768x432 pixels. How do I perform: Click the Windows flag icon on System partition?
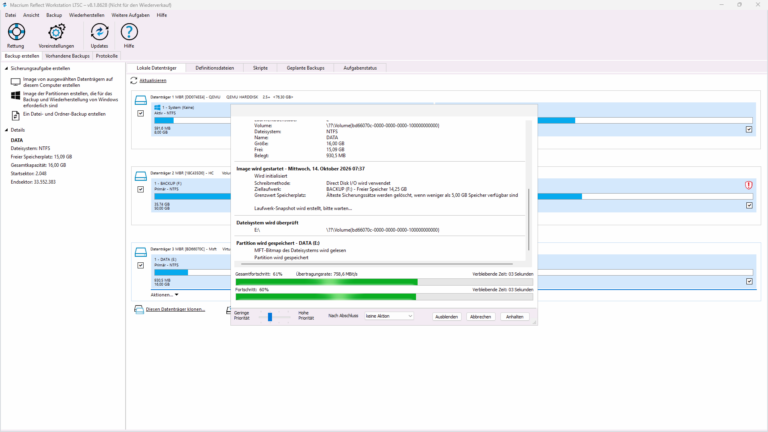157,107
